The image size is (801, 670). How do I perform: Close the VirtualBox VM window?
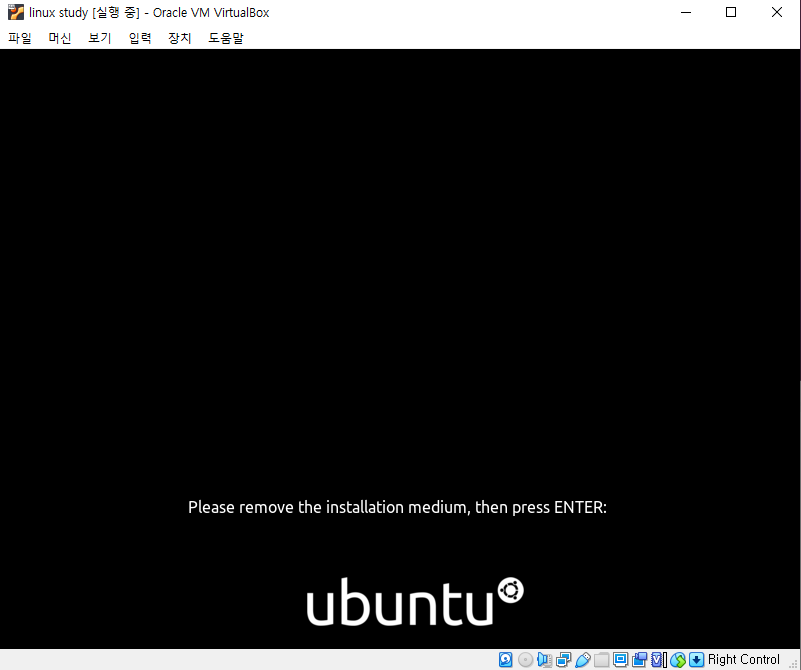tap(776, 12)
